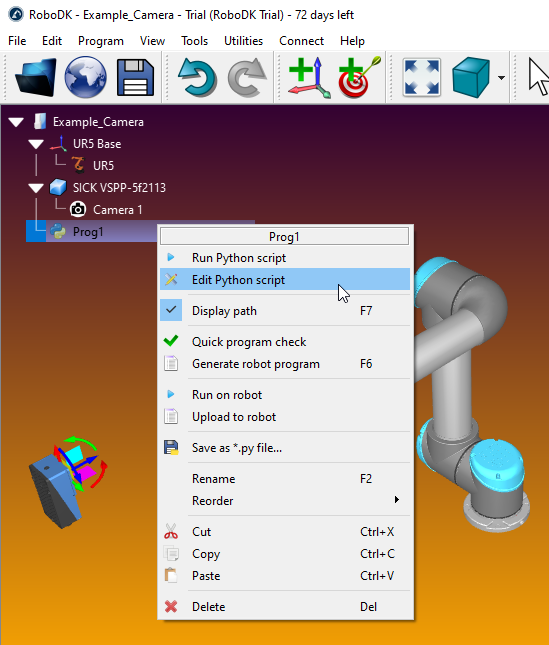Fit all to view with the four-arrows icon
Screen dimensions: 549x645
click(x=422, y=77)
